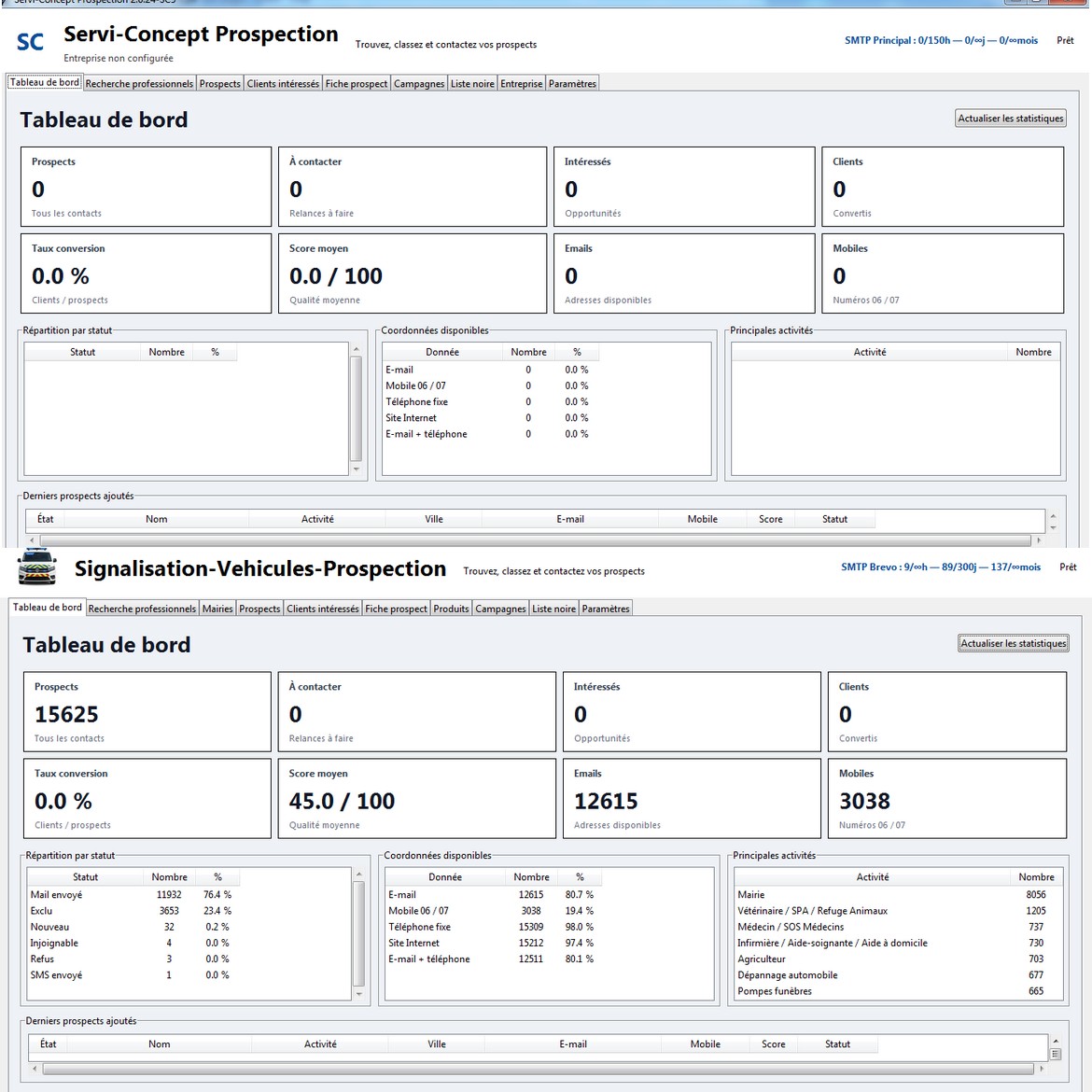Select 'Médecin / SOS Médecins' activity row

[899, 927]
